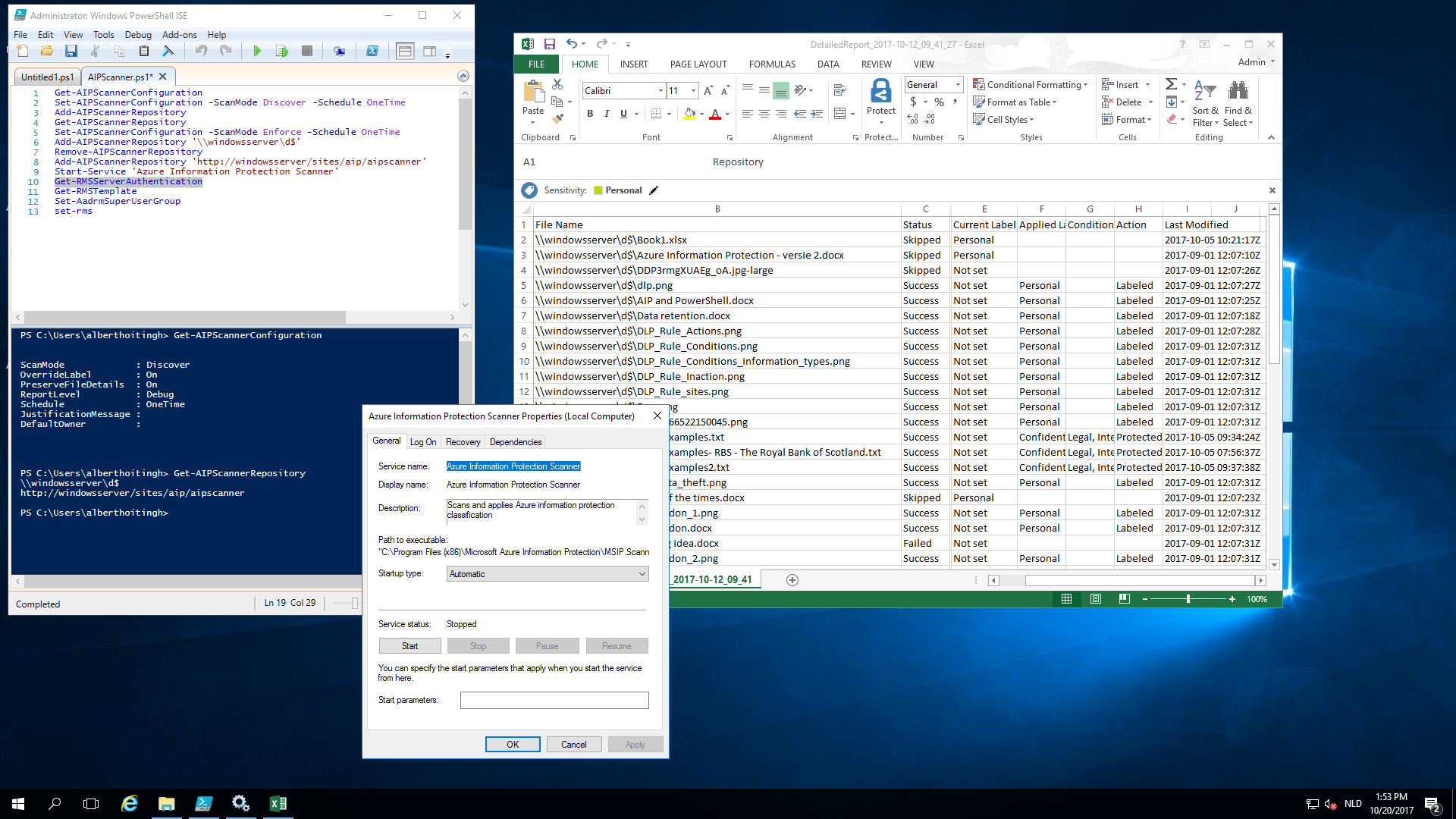Click the pencil icon next to Sensitivity Personal
Viewport: 1456px width, 819px height.
click(654, 190)
